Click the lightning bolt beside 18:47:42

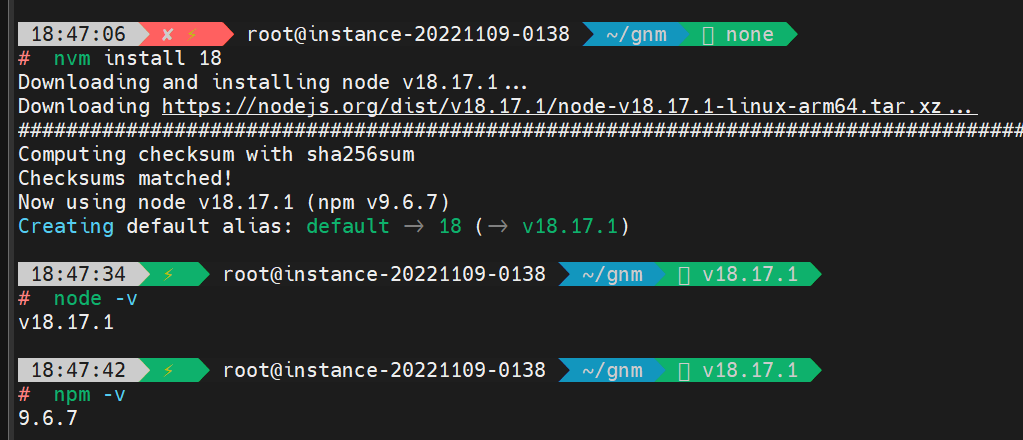pyautogui.click(x=168, y=370)
